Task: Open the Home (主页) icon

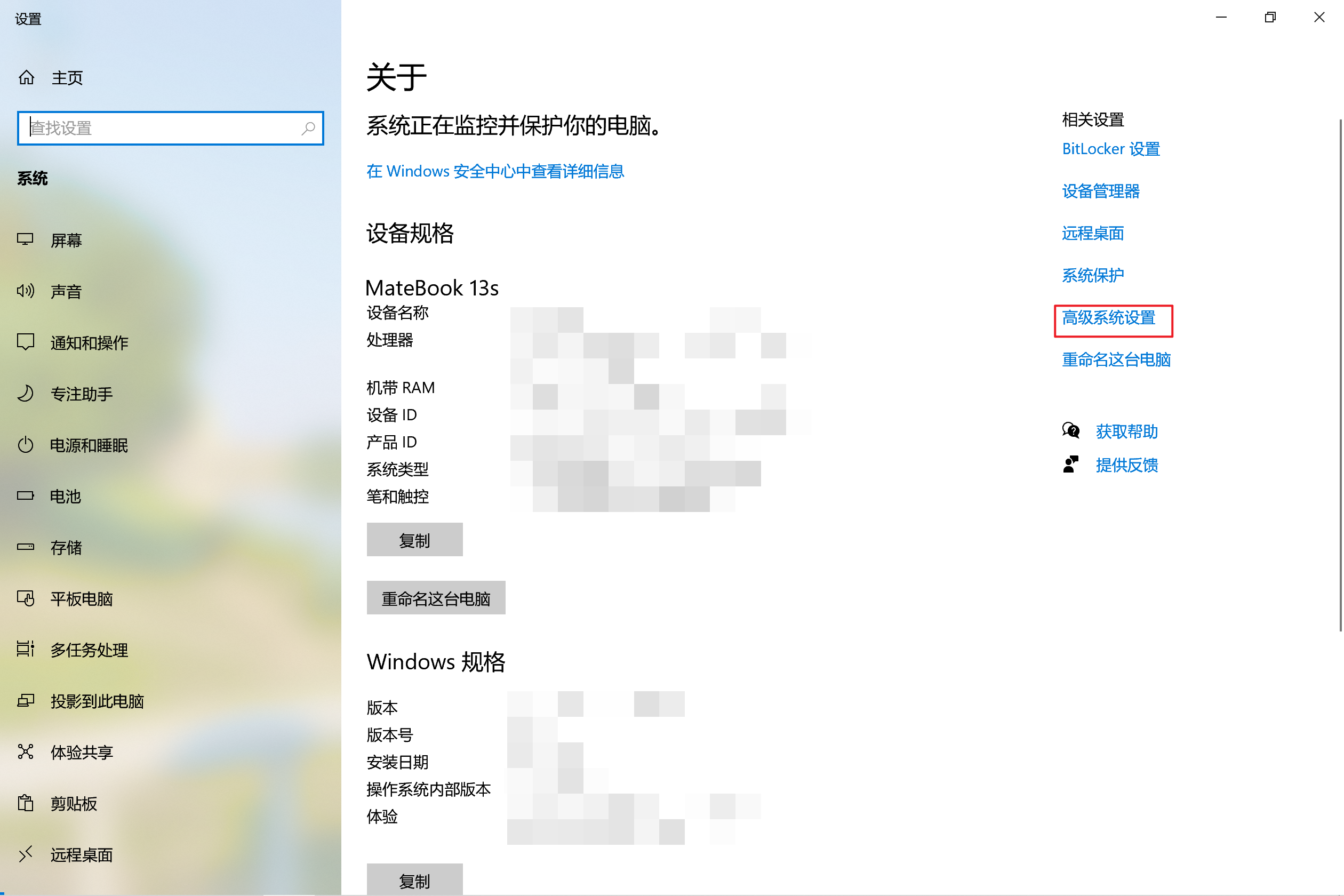Action: pyautogui.click(x=26, y=77)
